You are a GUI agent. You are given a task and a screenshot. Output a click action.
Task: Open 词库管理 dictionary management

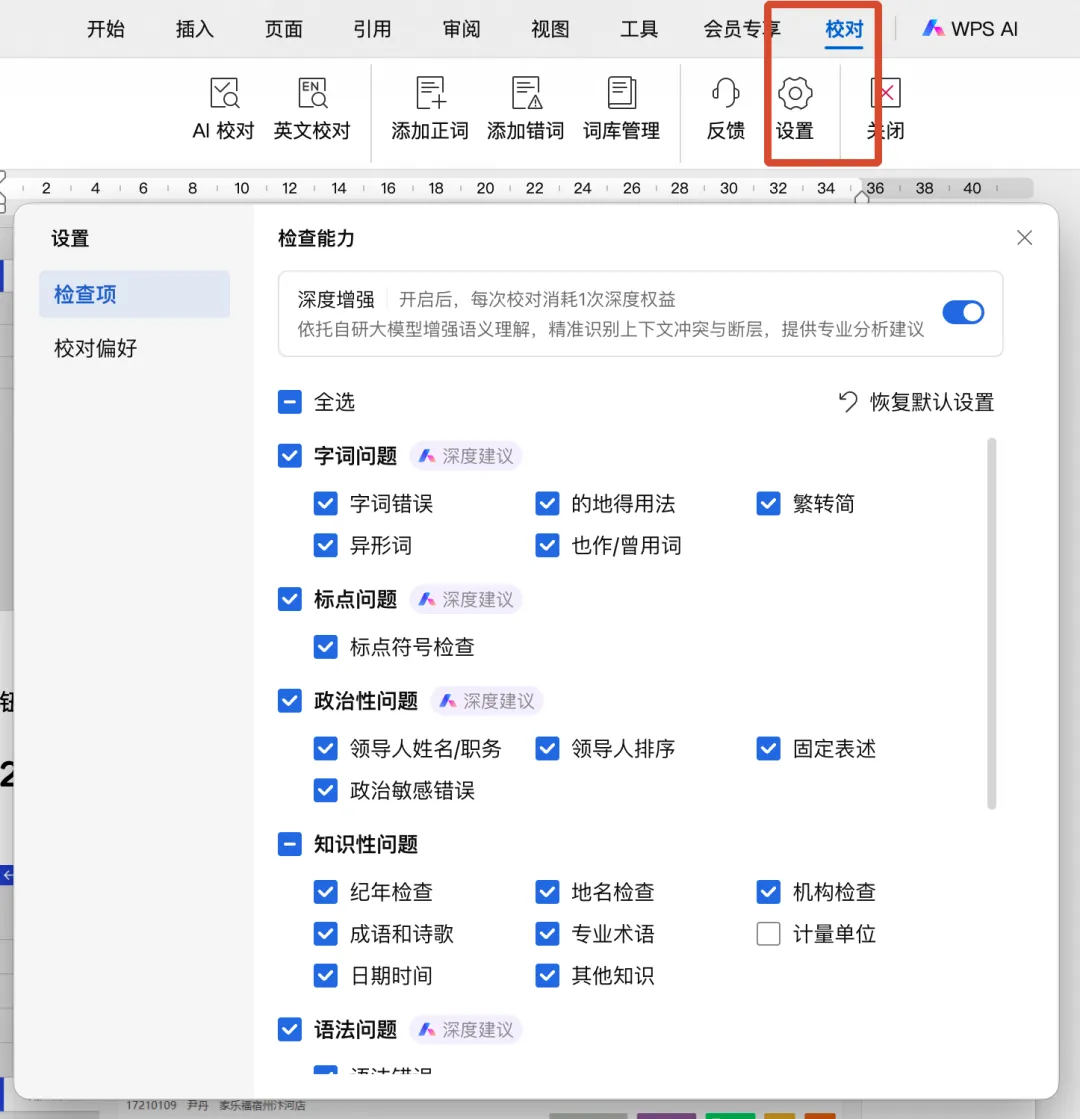click(621, 108)
